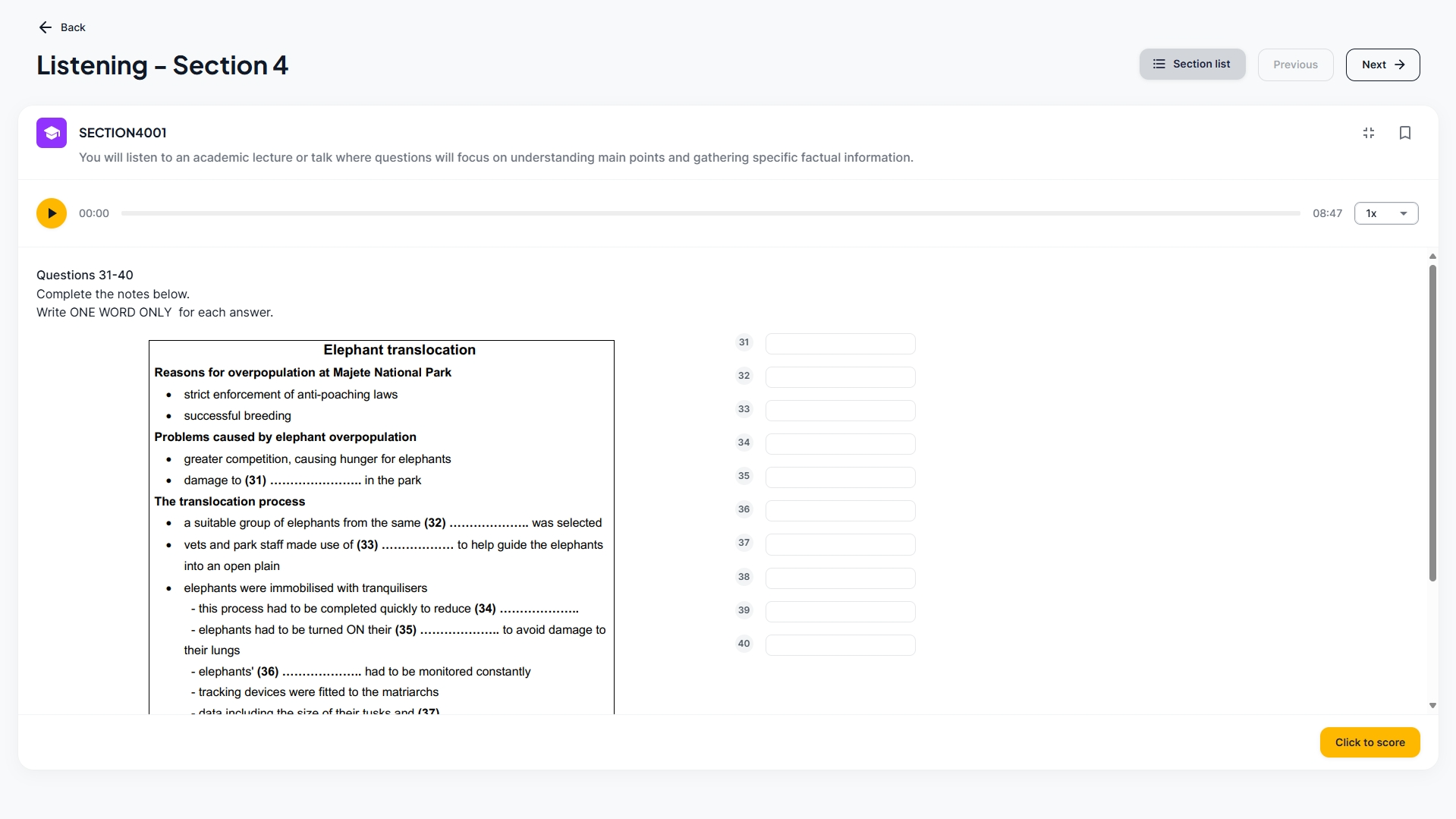Seek within the audio progress bar

click(x=711, y=213)
